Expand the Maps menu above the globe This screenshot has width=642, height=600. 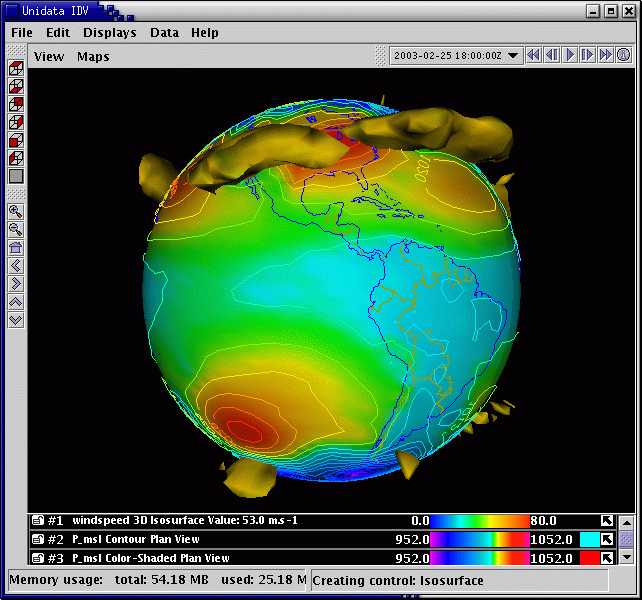click(x=93, y=57)
